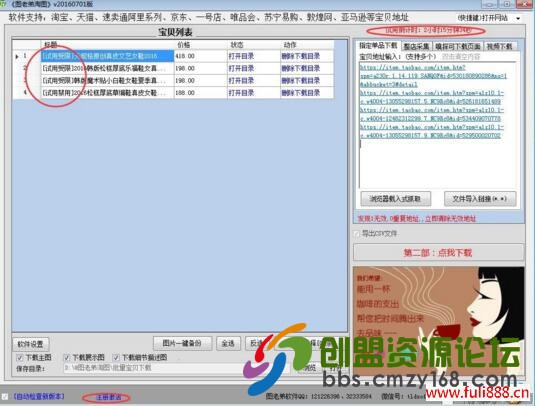Select the highlighted title in row 1
535x406 pixels.
tap(107, 56)
